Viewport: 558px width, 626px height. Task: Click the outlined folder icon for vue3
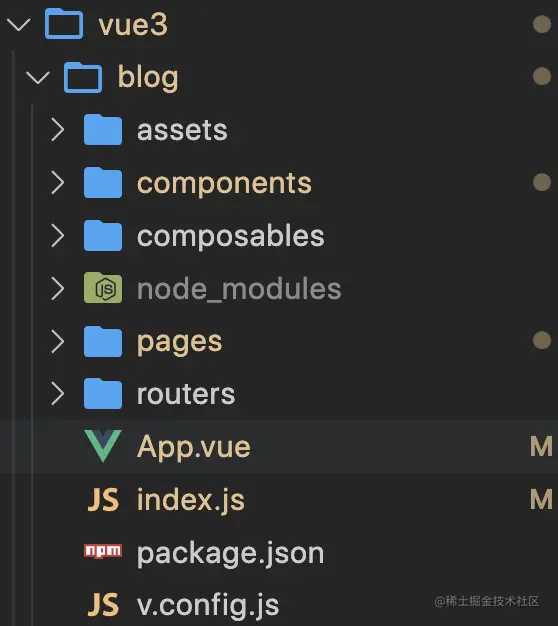point(64,24)
